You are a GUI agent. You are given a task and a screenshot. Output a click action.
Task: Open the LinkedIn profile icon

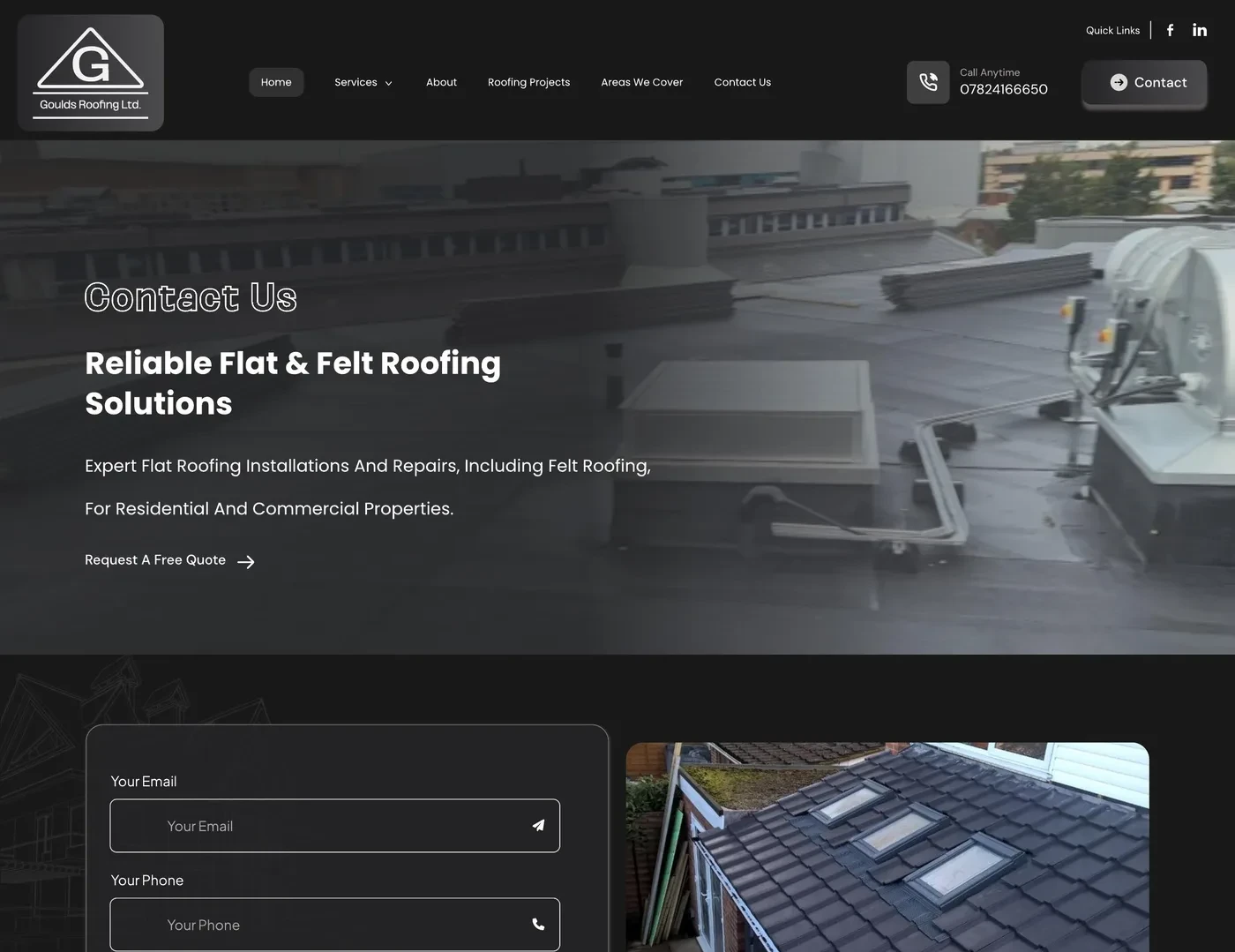point(1200,30)
